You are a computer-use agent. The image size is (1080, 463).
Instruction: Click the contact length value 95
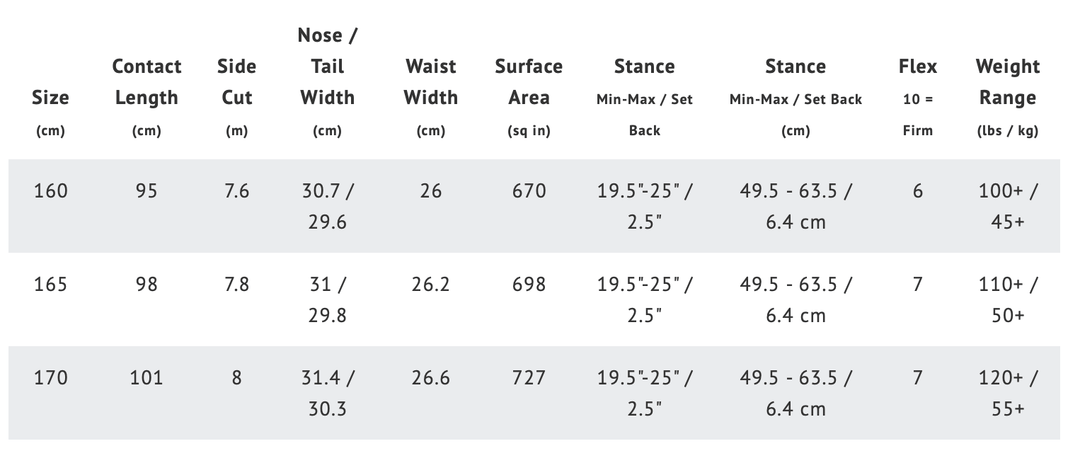coord(146,190)
